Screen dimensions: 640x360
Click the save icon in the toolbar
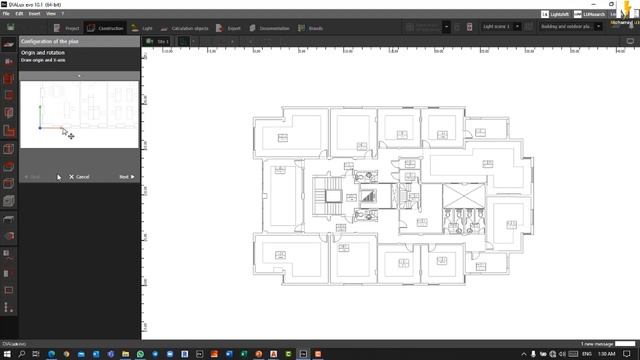(11, 27)
